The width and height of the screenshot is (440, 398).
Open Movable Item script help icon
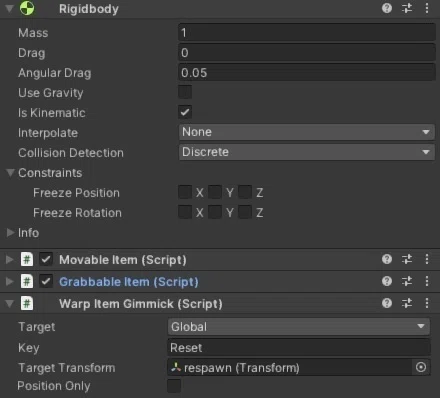(387, 259)
